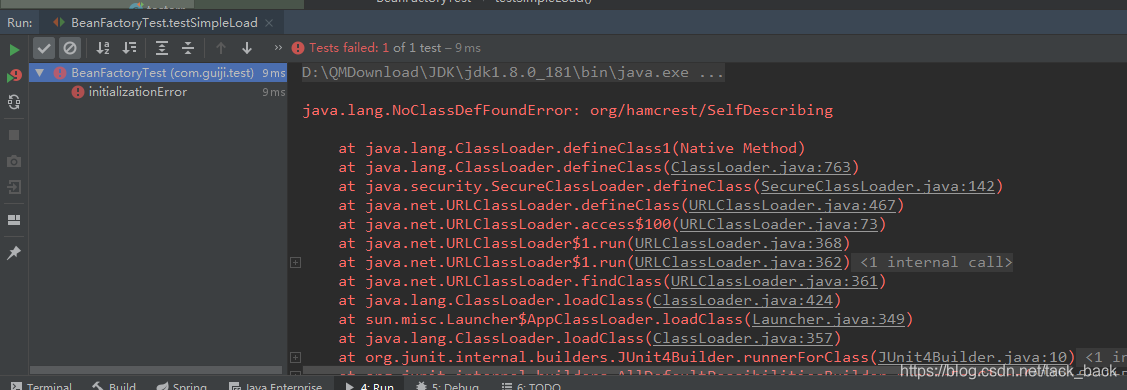Close the BeanFactoryTest.testSimpleLoad tab

(x=269, y=23)
